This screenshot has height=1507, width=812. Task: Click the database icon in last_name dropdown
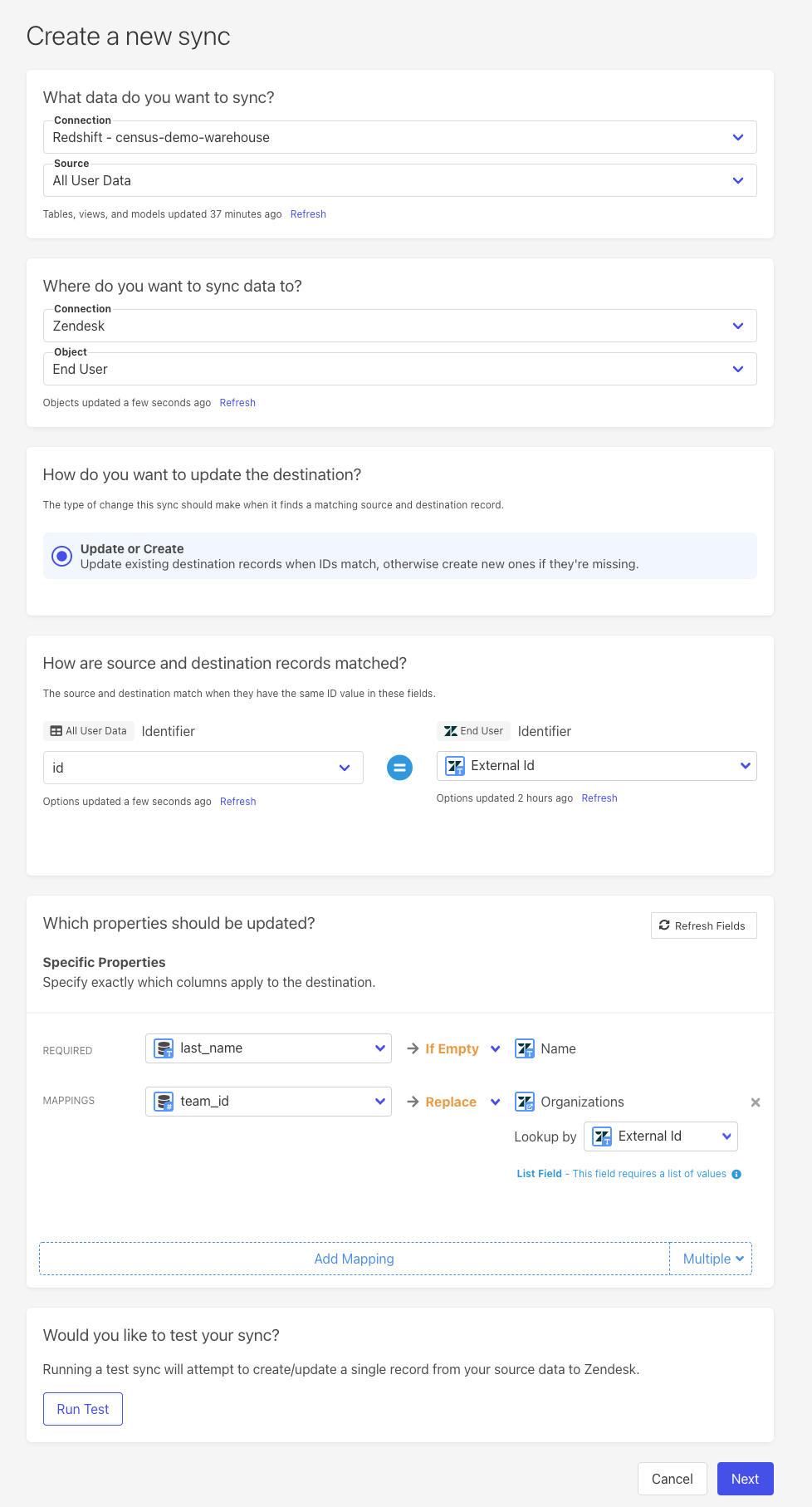[164, 1048]
